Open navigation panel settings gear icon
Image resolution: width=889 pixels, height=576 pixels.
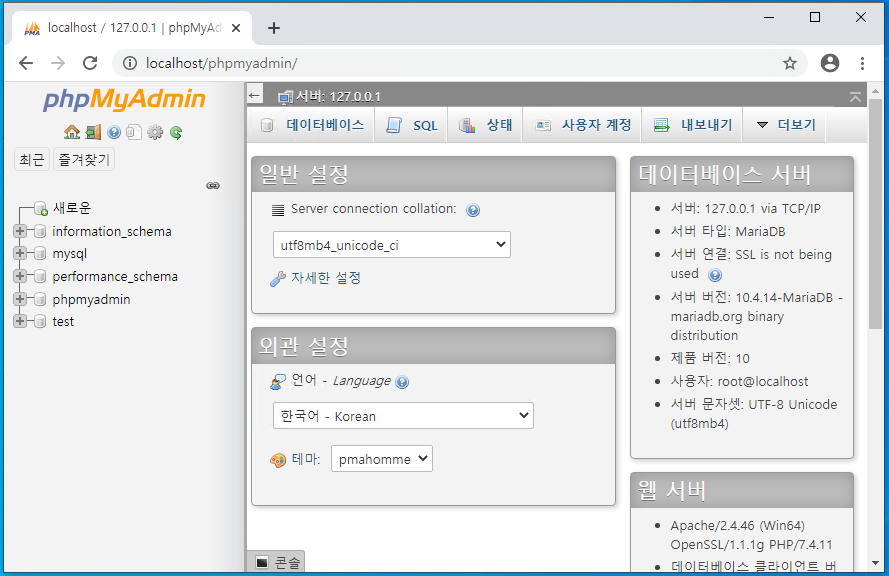click(x=155, y=132)
